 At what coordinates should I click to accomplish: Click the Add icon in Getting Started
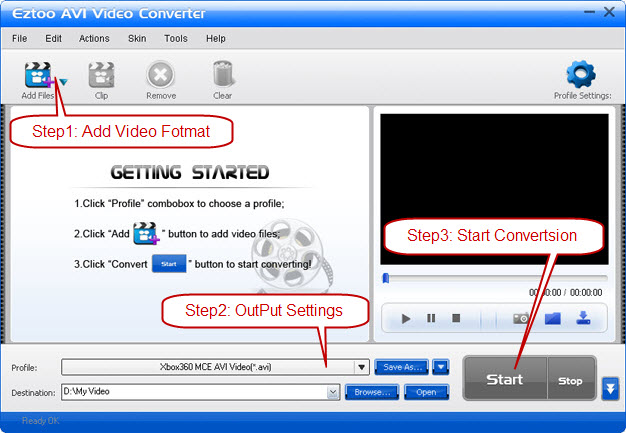tap(146, 233)
